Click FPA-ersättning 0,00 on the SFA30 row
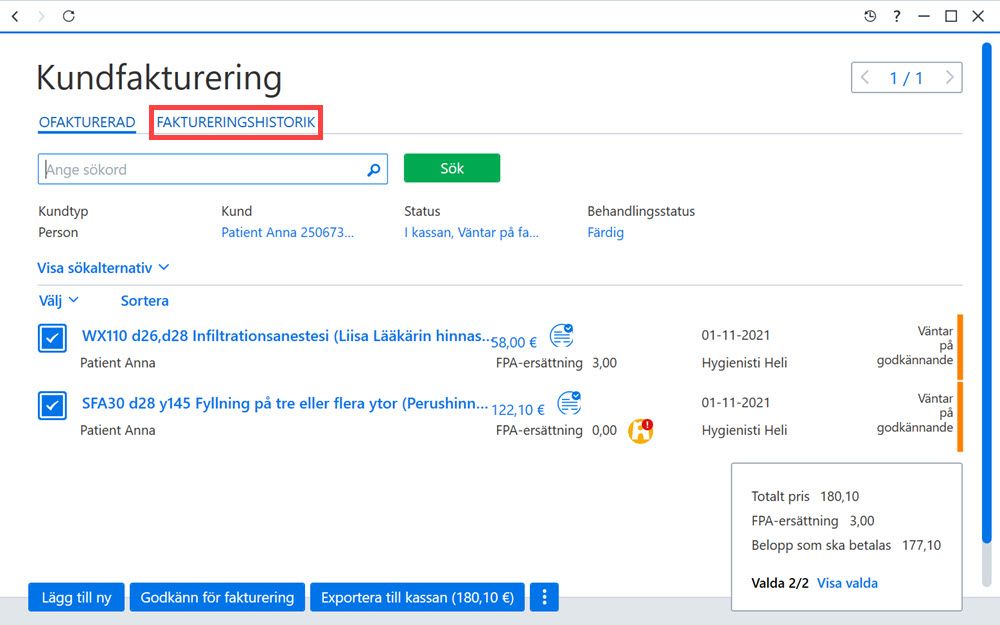The image size is (1000, 625). (557, 430)
